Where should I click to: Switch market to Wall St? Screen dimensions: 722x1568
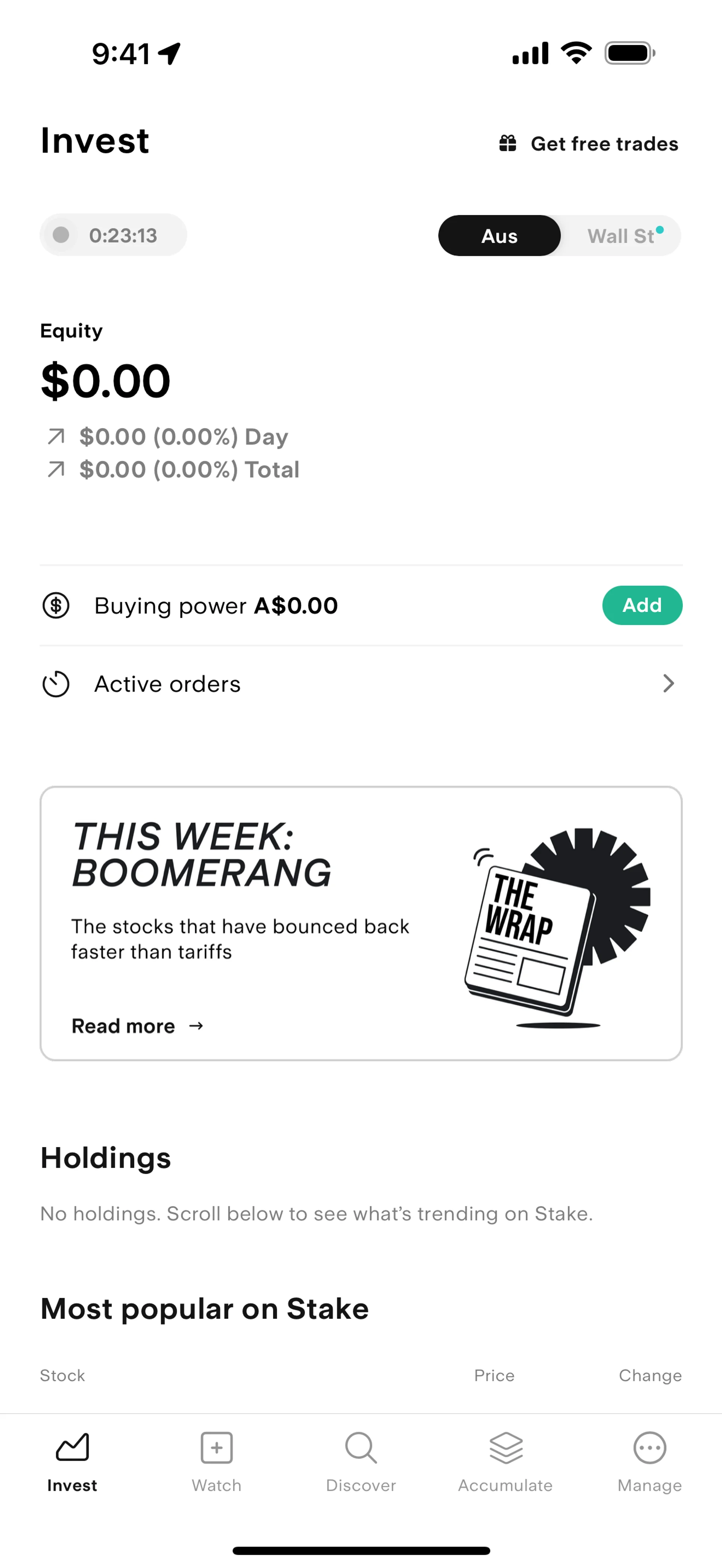pyautogui.click(x=621, y=236)
